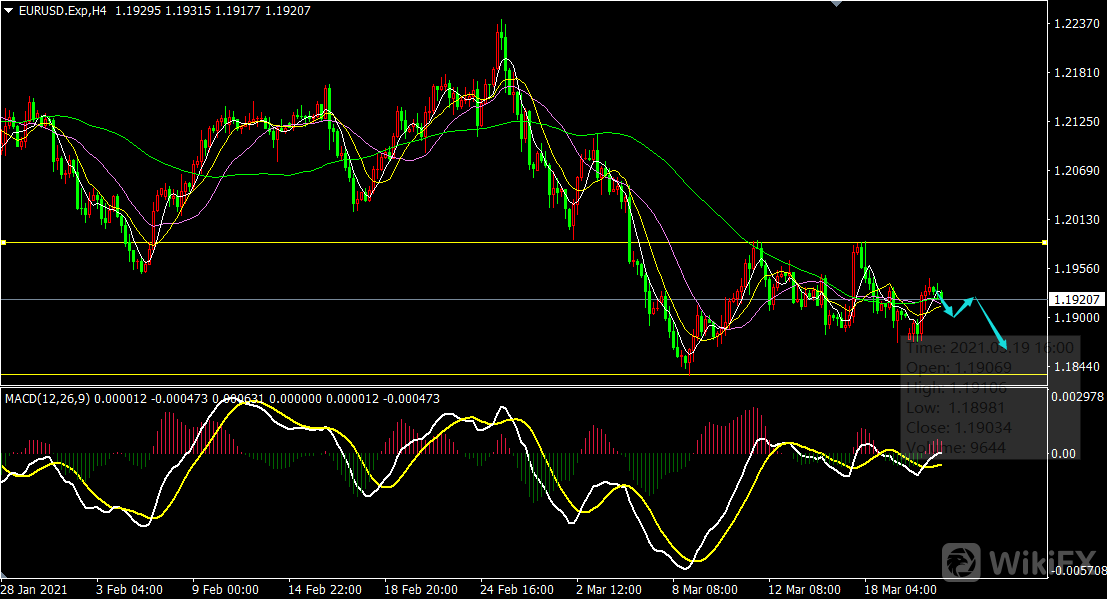Image resolution: width=1107 pixels, height=599 pixels.
Task: Click the 8 Mar 08:00 time axis label
Action: click(x=704, y=589)
